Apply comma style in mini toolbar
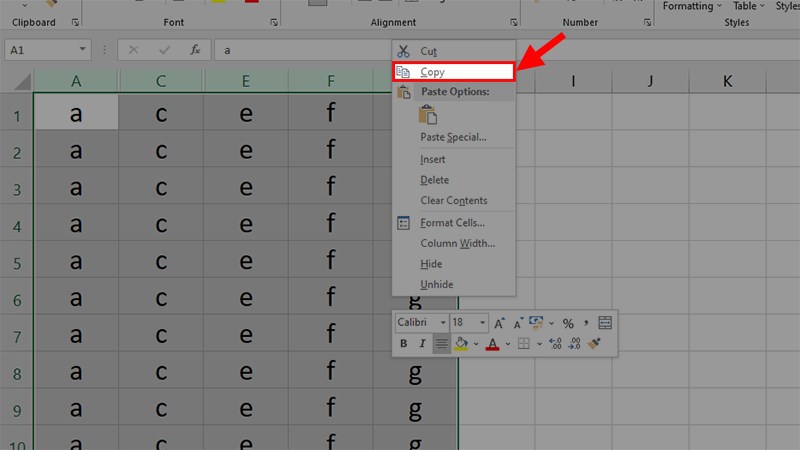Viewport: 800px width, 450px height. (586, 323)
